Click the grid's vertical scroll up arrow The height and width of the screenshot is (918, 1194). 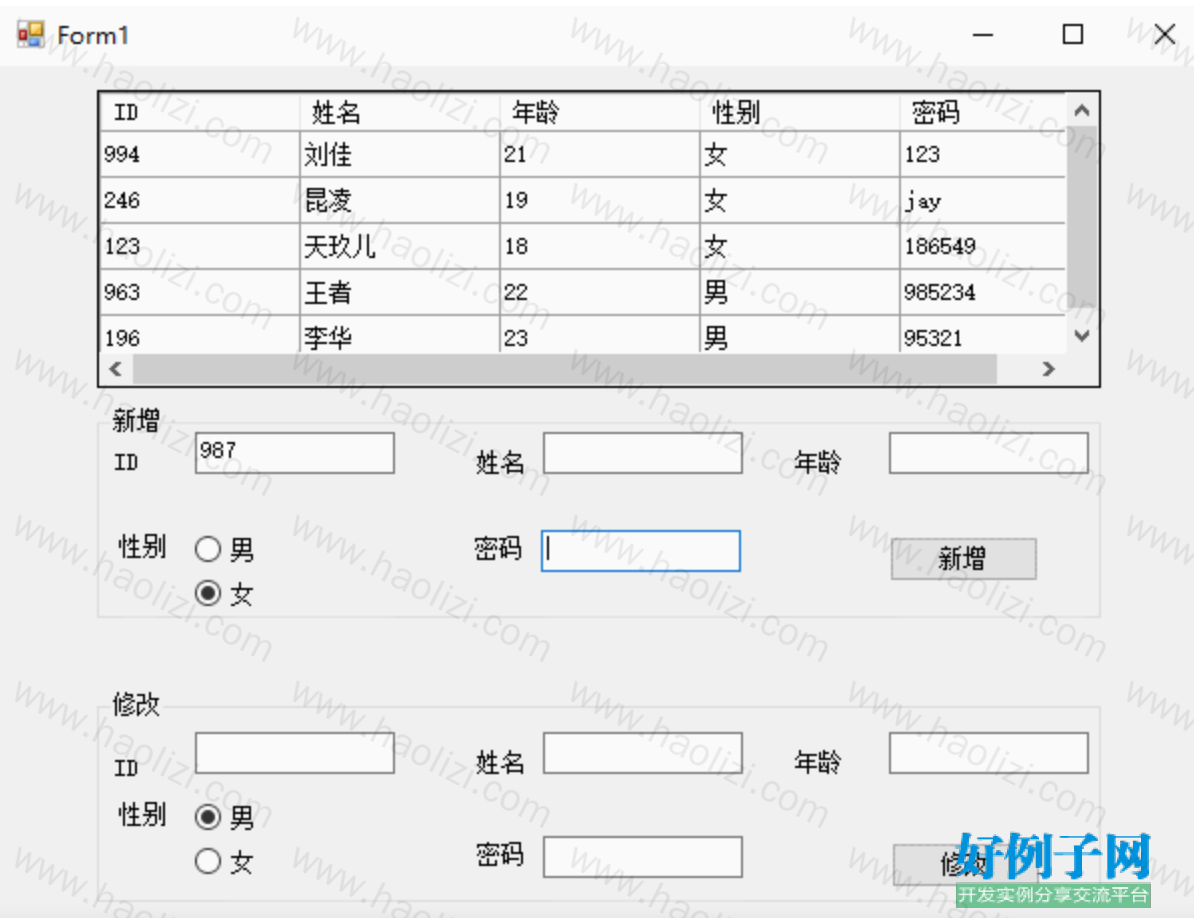pos(1081,111)
